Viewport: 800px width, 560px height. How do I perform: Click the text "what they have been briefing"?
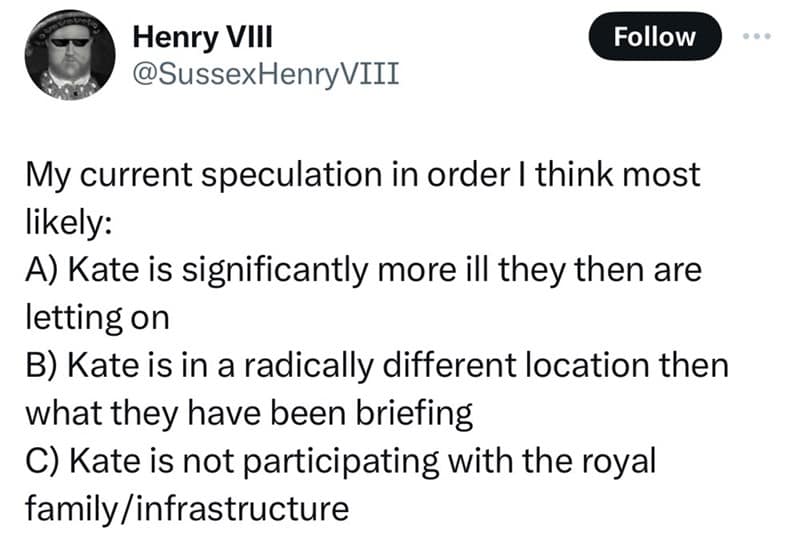tap(247, 412)
